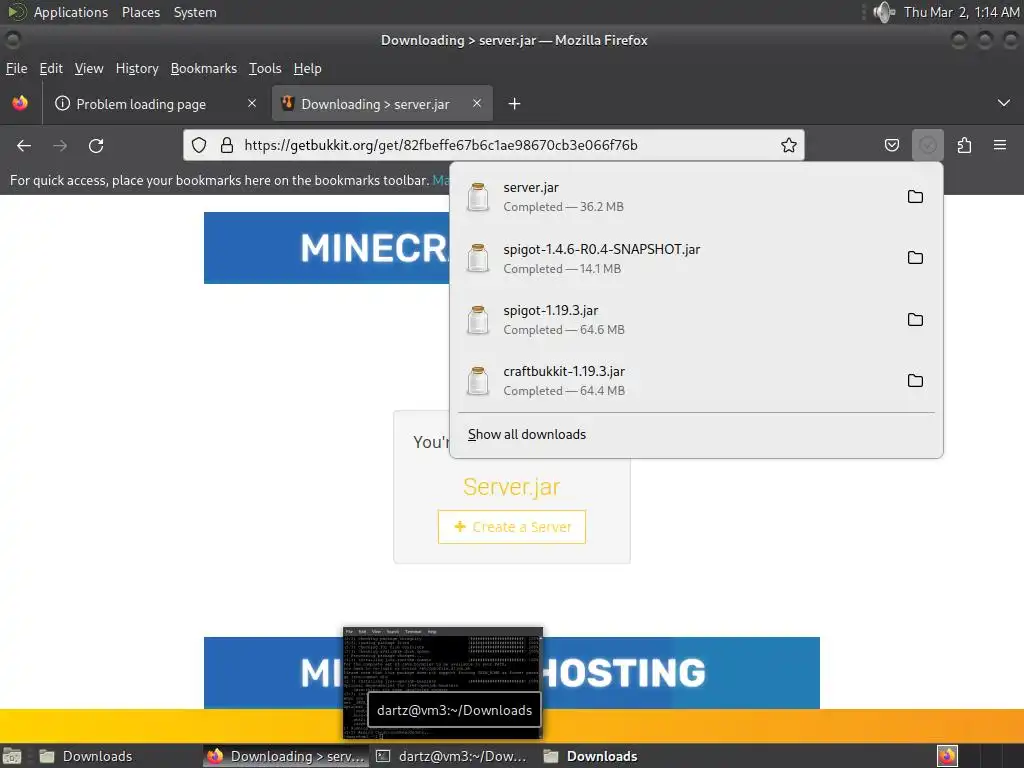The image size is (1024, 768).
Task: Open the Places menu in top panel
Action: pyautogui.click(x=140, y=12)
